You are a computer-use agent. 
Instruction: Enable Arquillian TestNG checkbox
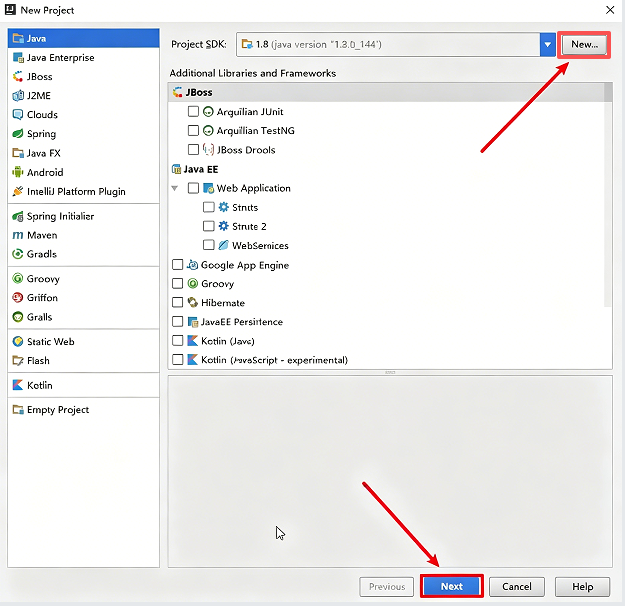point(193,130)
